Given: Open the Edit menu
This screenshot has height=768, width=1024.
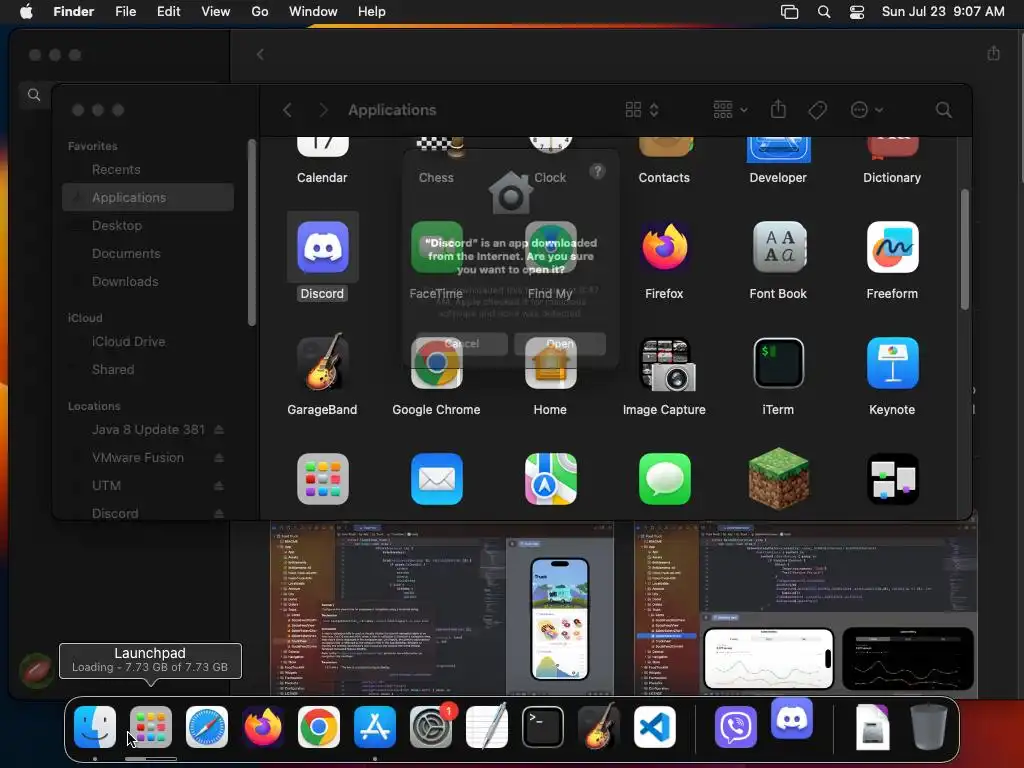Looking at the screenshot, I should [x=168, y=12].
